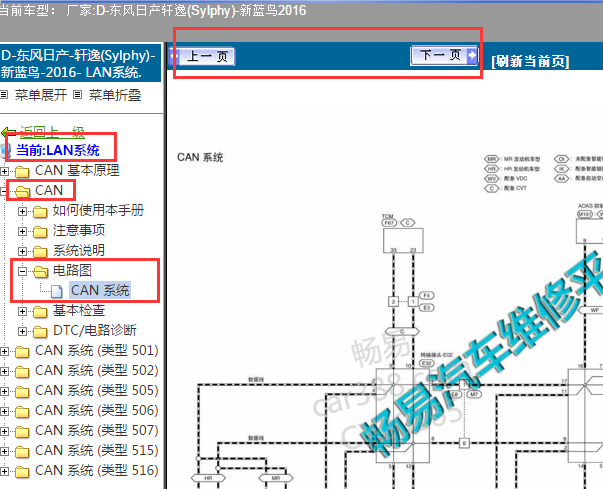The image size is (603, 489).
Task: Expand the DTC/电路诊断 node
Action: click(x=22, y=331)
